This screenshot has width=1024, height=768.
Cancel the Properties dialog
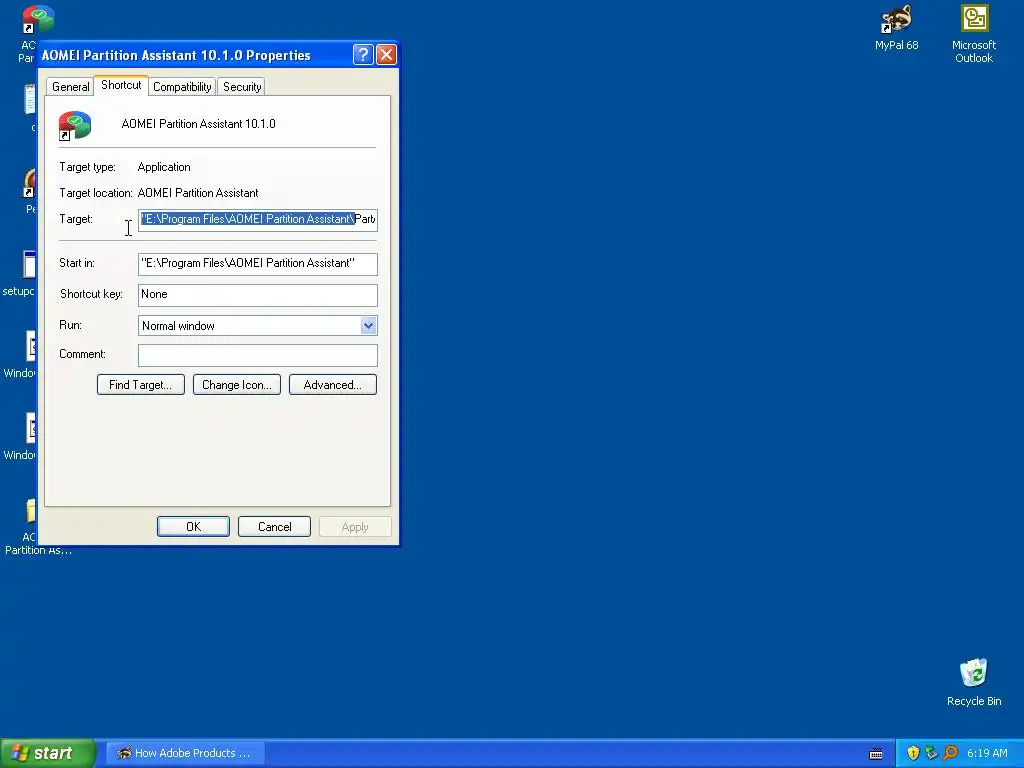[x=274, y=526]
